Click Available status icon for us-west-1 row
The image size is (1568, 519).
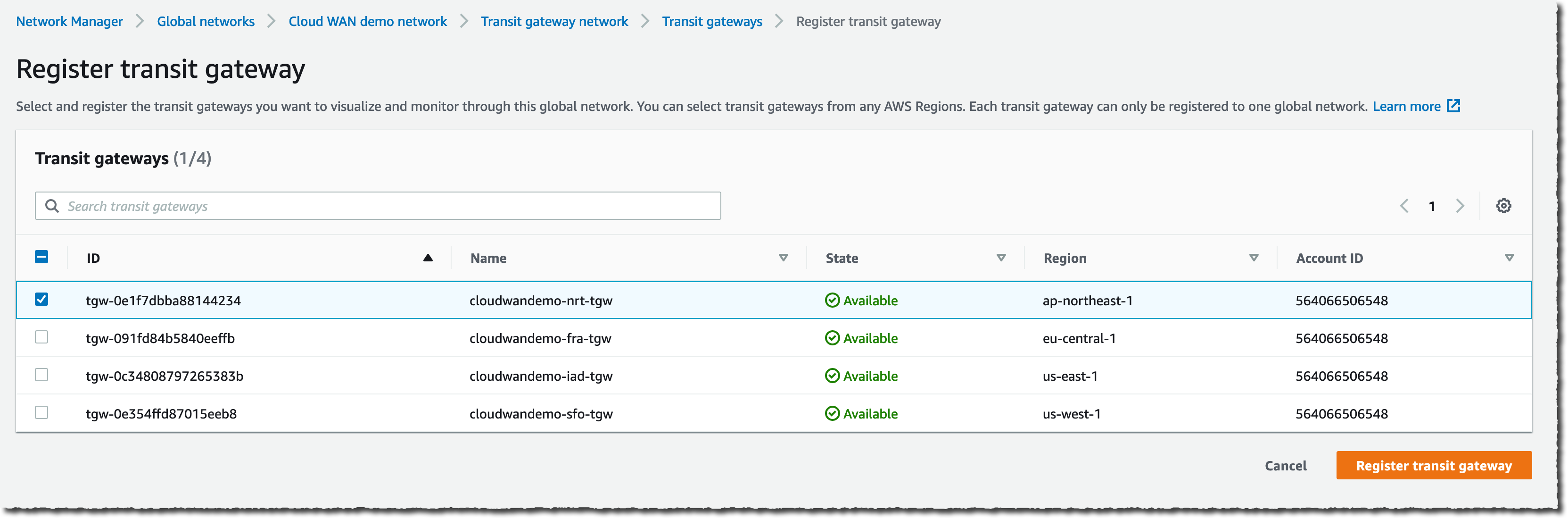832,414
